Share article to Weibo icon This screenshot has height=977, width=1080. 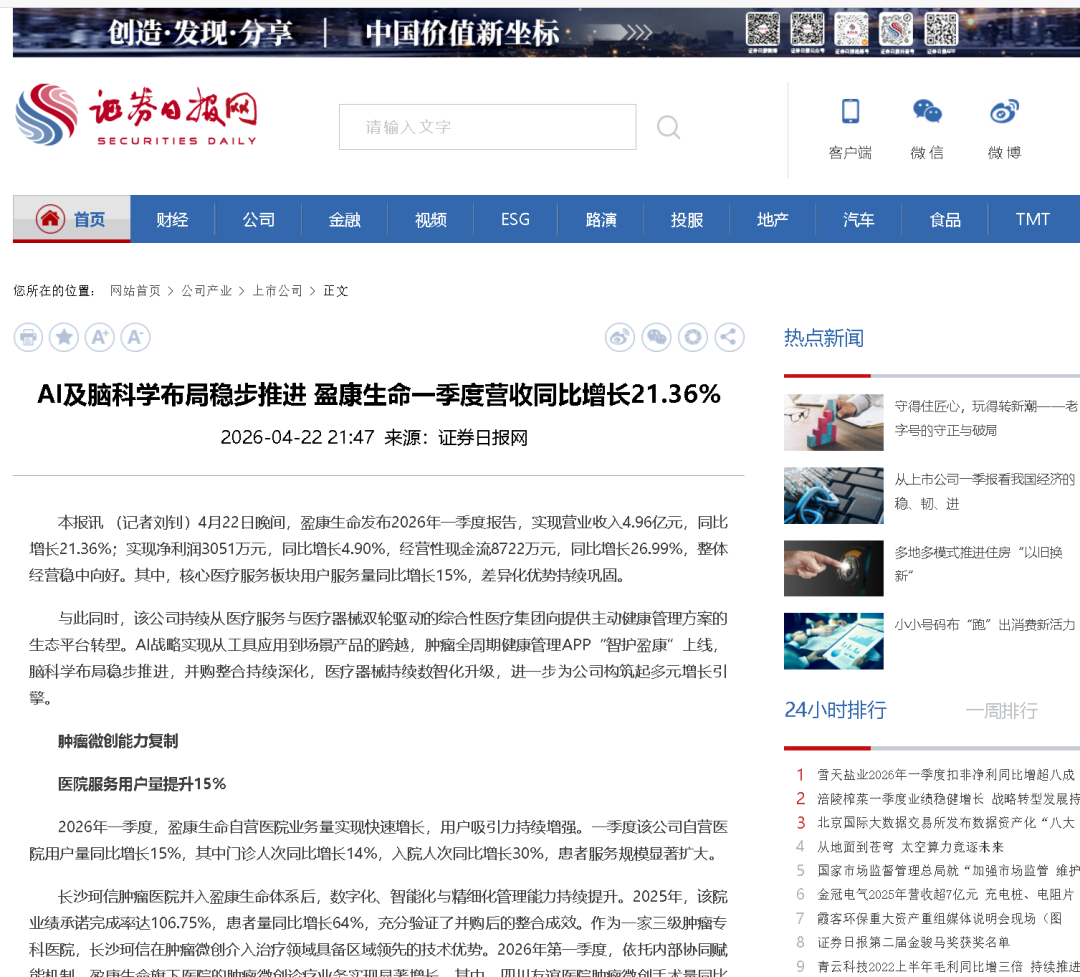(620, 338)
